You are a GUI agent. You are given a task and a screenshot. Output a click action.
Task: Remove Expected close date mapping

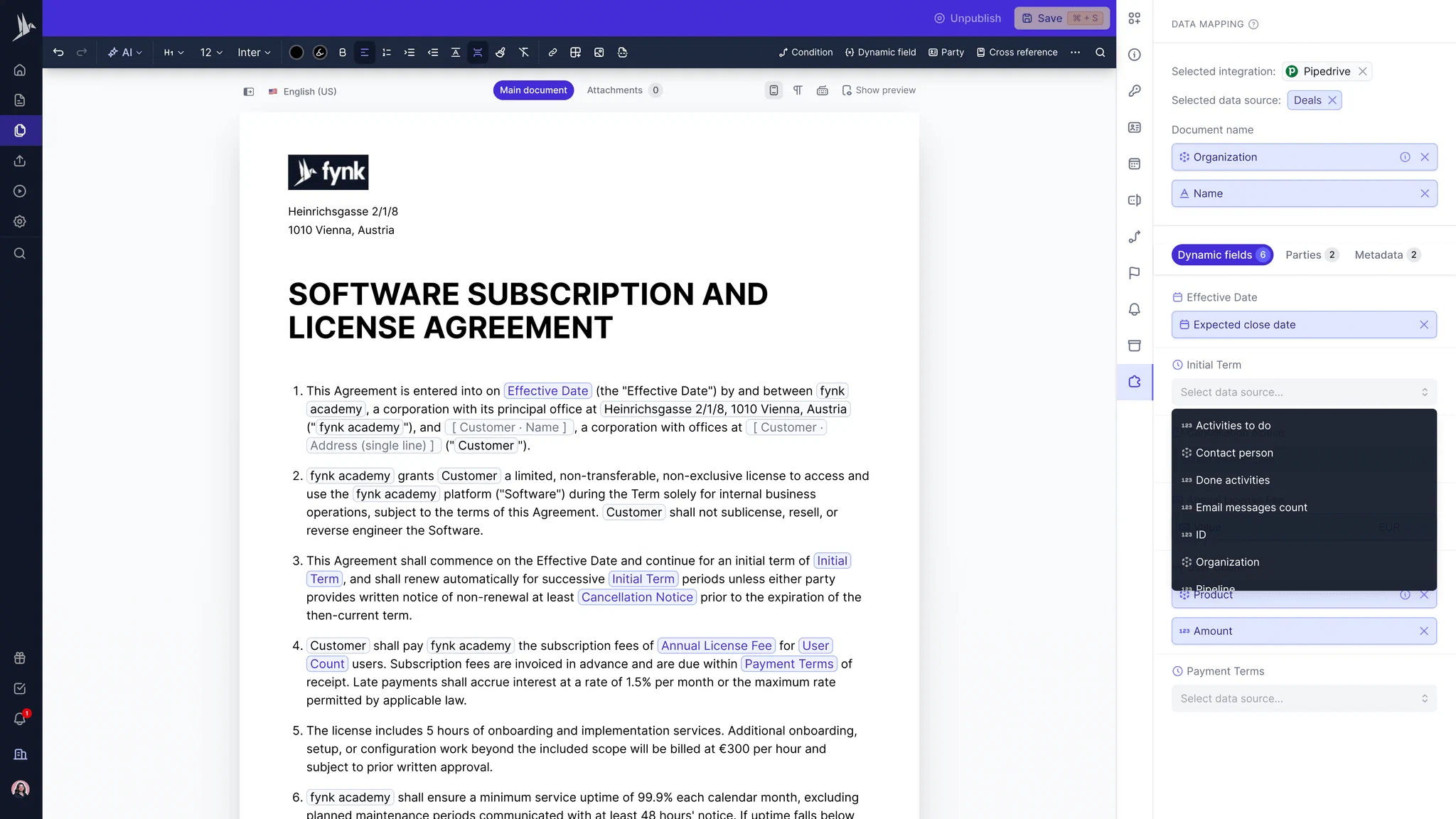[x=1423, y=325]
